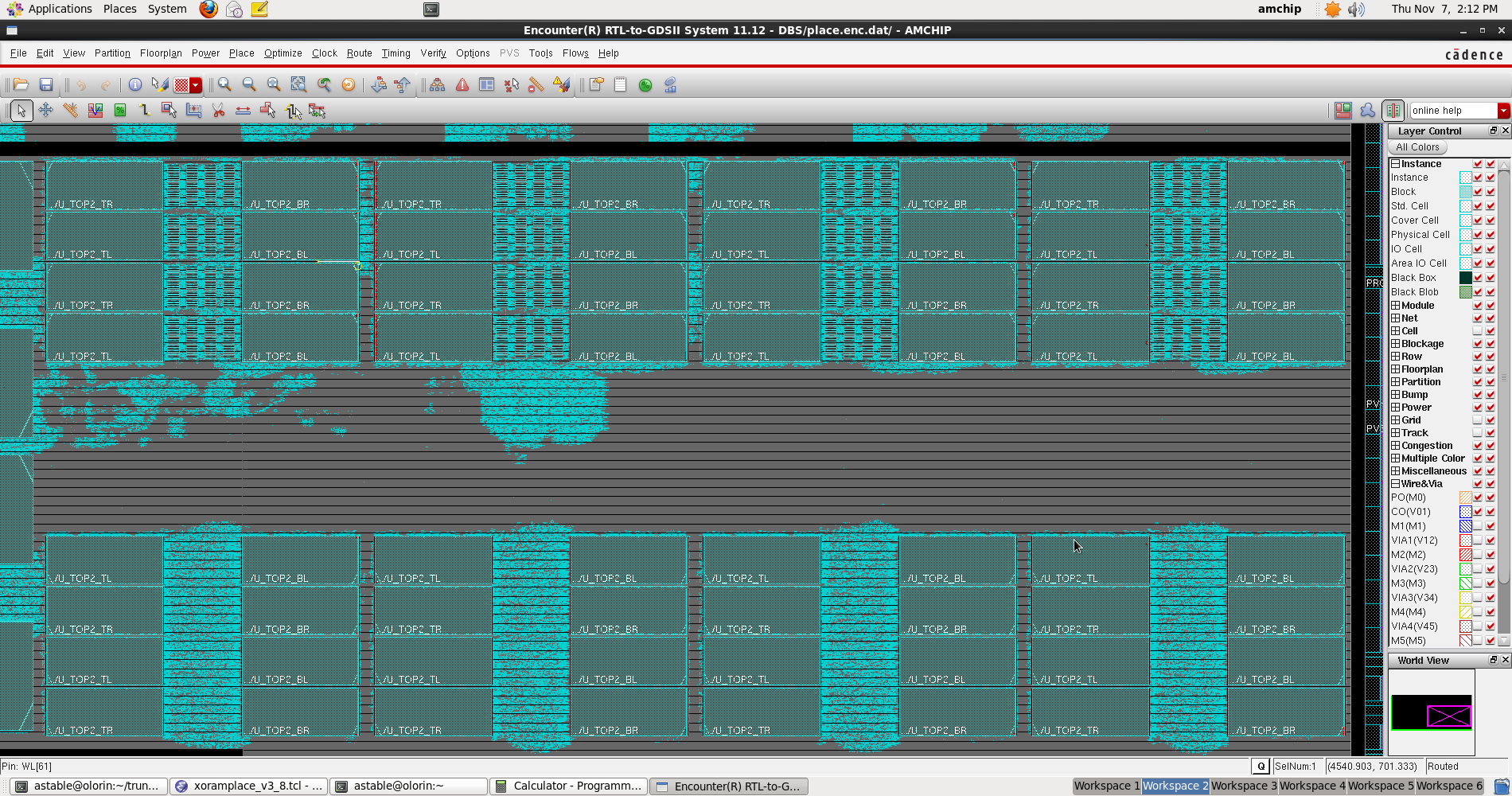Click the zoom in magnifier icon
1512x796 pixels.
(x=225, y=85)
